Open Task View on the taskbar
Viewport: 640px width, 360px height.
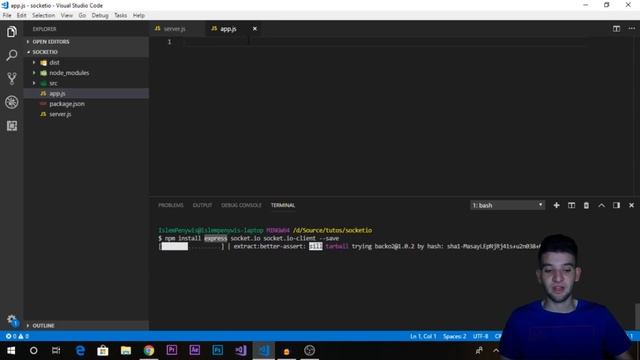56,350
